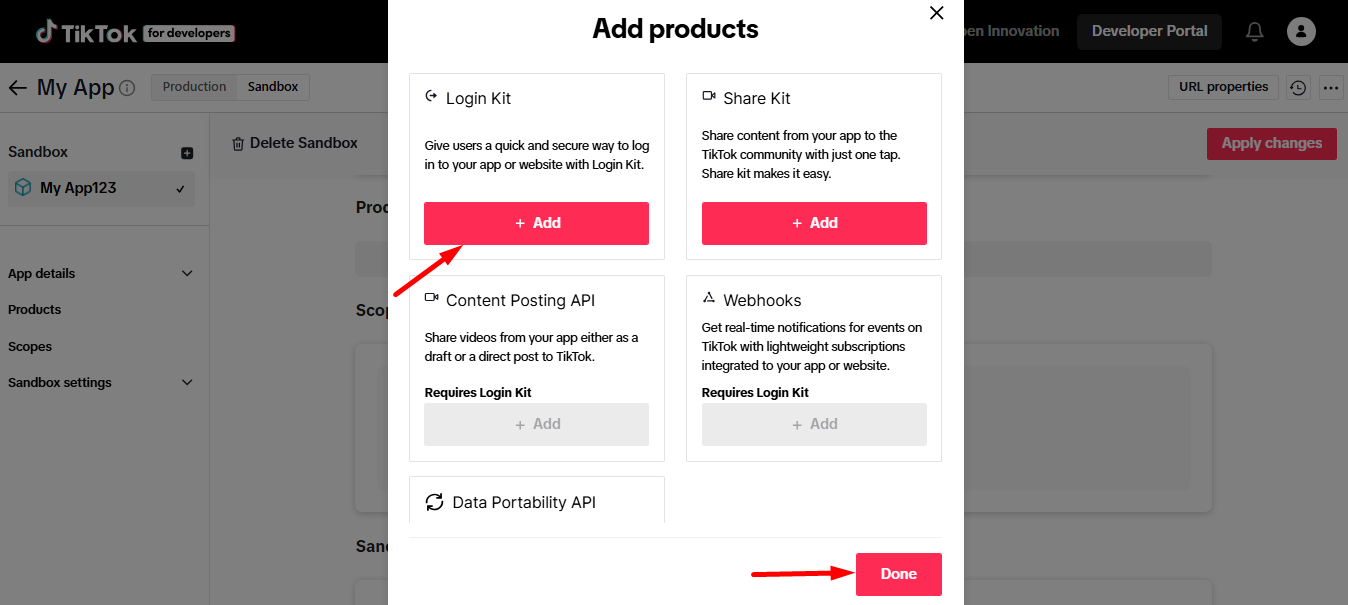Click the Data Portability API sync icon
Screen dimensions: 1348x605
point(434,501)
